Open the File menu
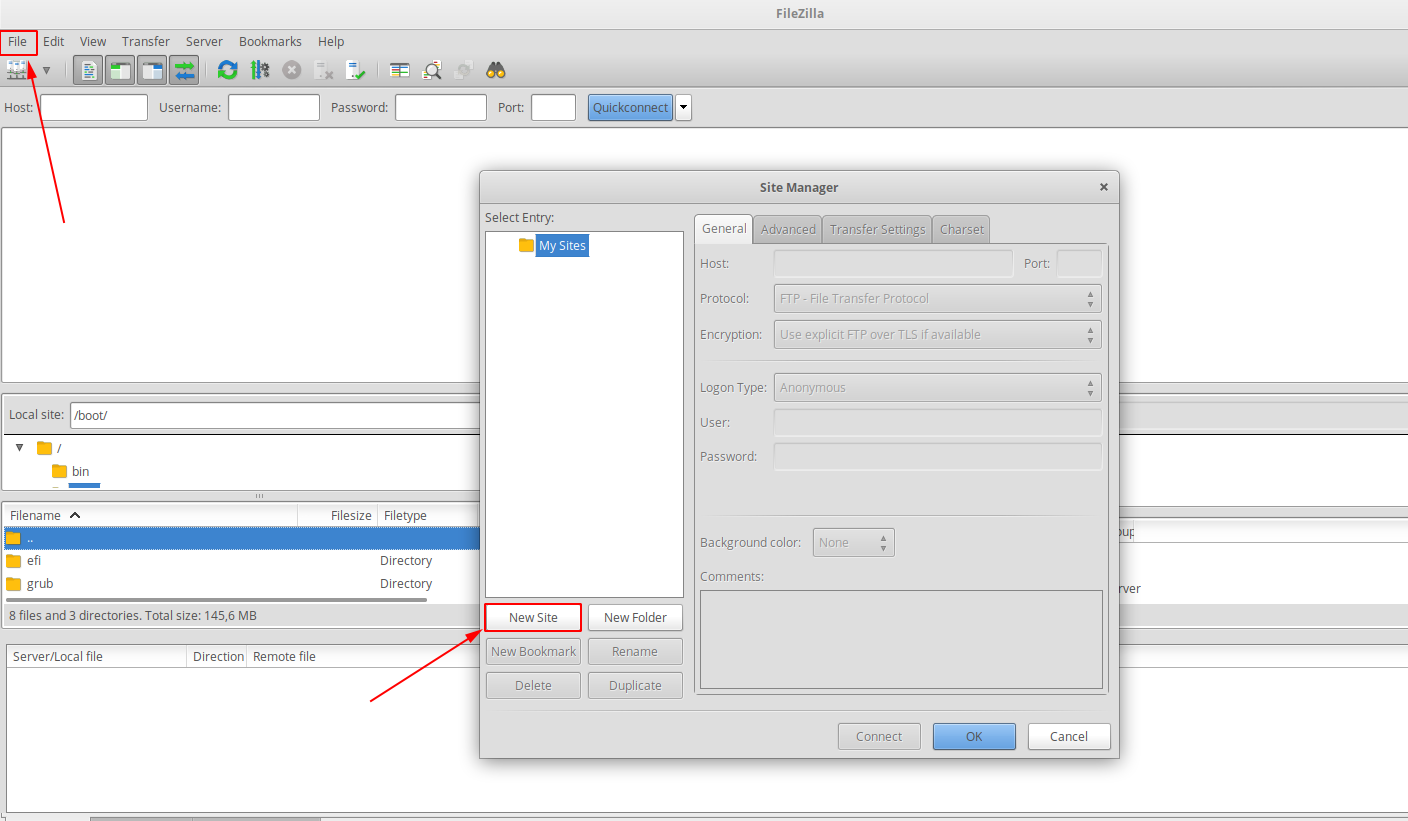This screenshot has width=1408, height=821. pos(18,41)
